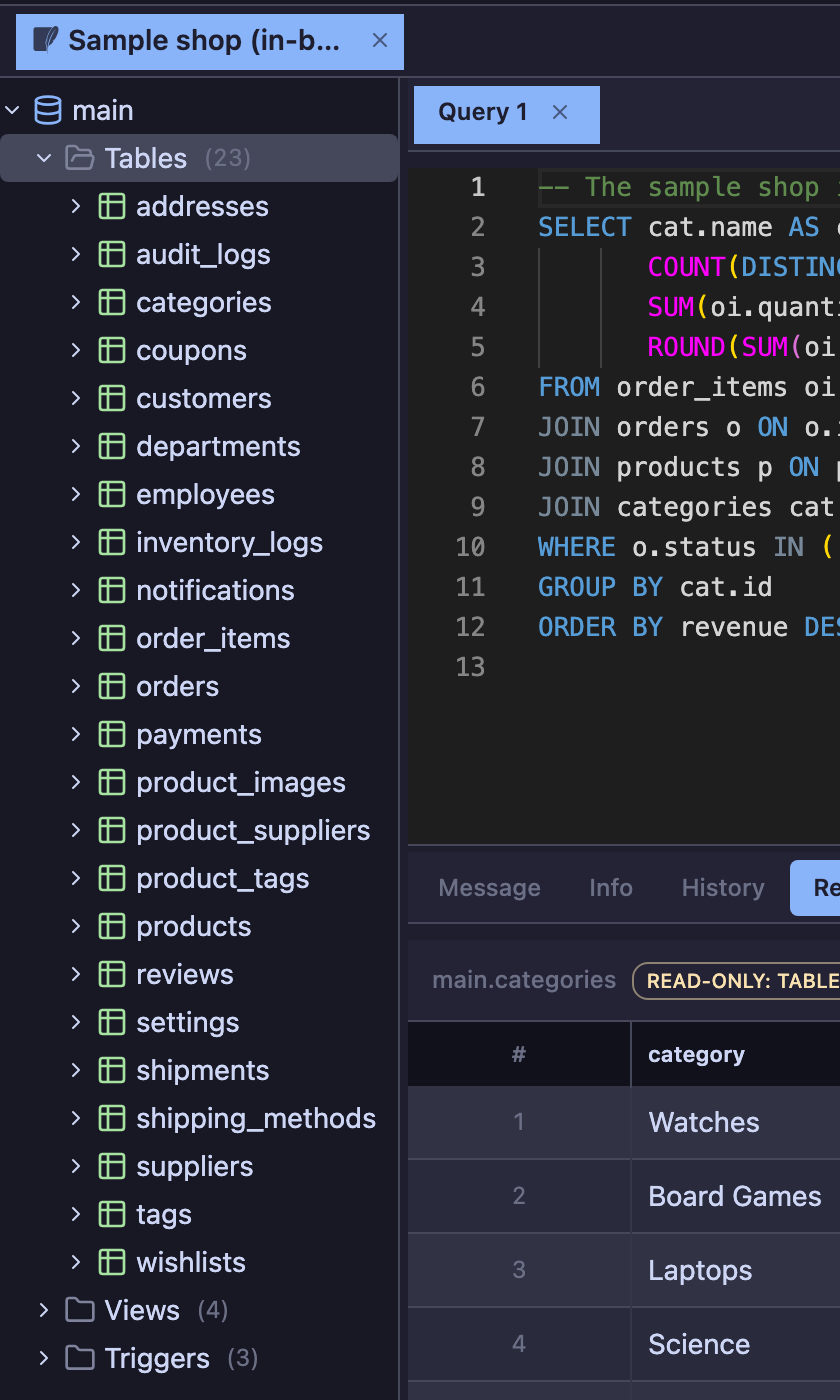
Task: Click the product_tags table icon
Action: point(111,878)
